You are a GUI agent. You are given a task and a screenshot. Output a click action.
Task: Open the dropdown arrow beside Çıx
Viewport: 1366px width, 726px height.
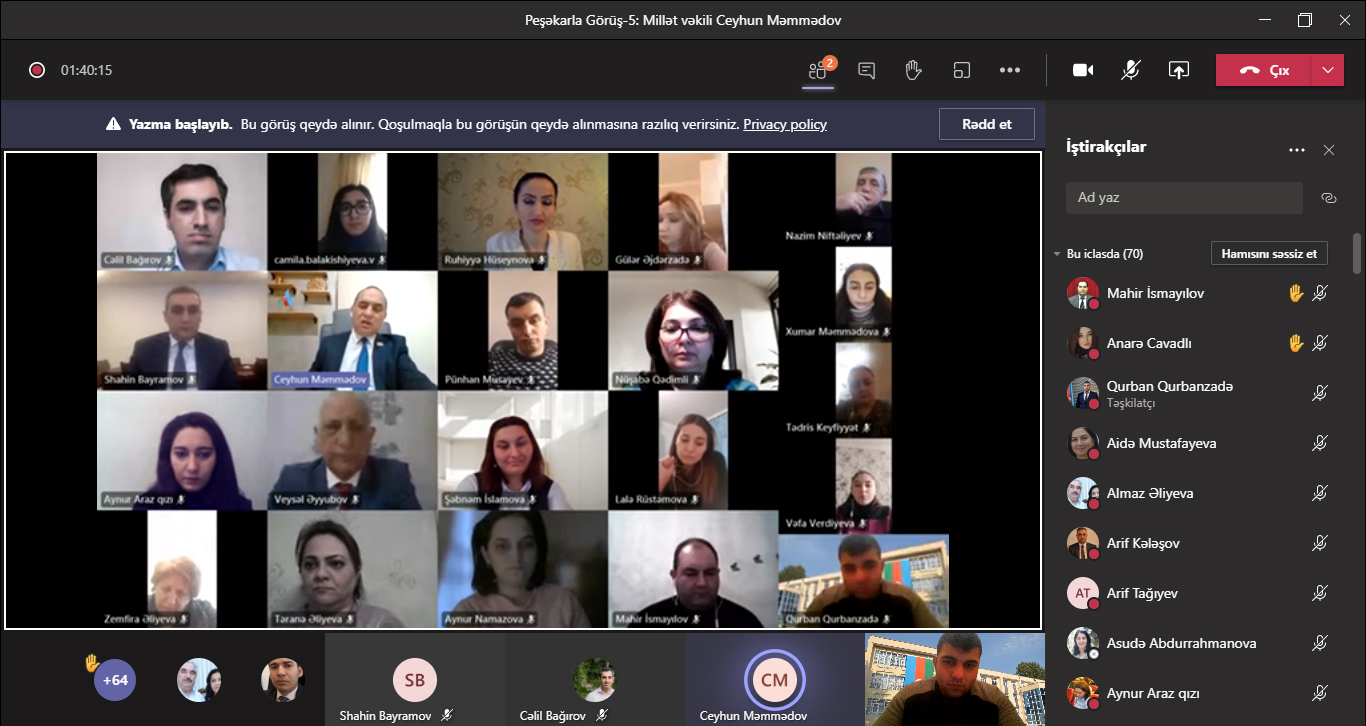tap(1327, 70)
